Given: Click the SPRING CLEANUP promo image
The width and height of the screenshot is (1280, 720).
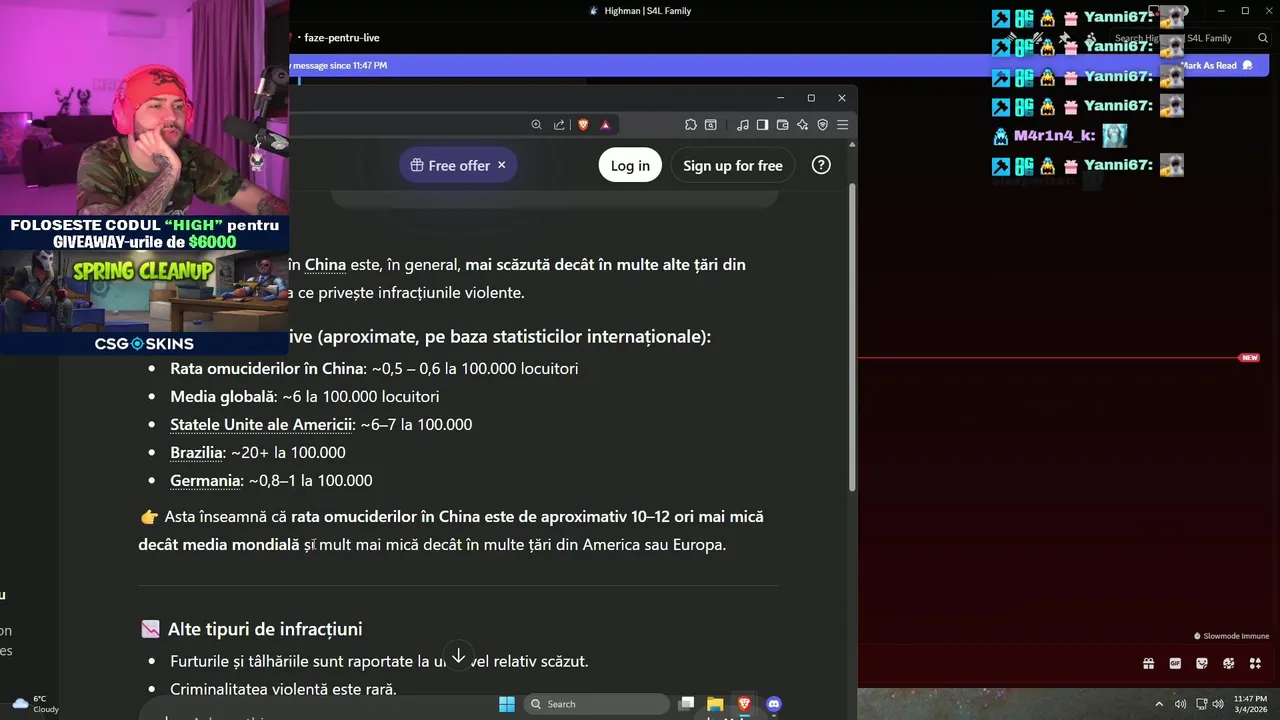Looking at the screenshot, I should 144,291.
